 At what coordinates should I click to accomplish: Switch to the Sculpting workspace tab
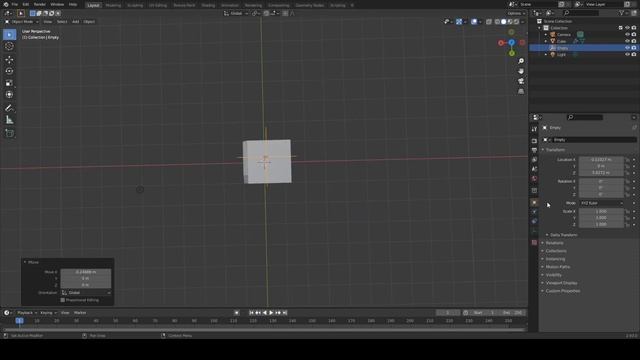pos(135,5)
